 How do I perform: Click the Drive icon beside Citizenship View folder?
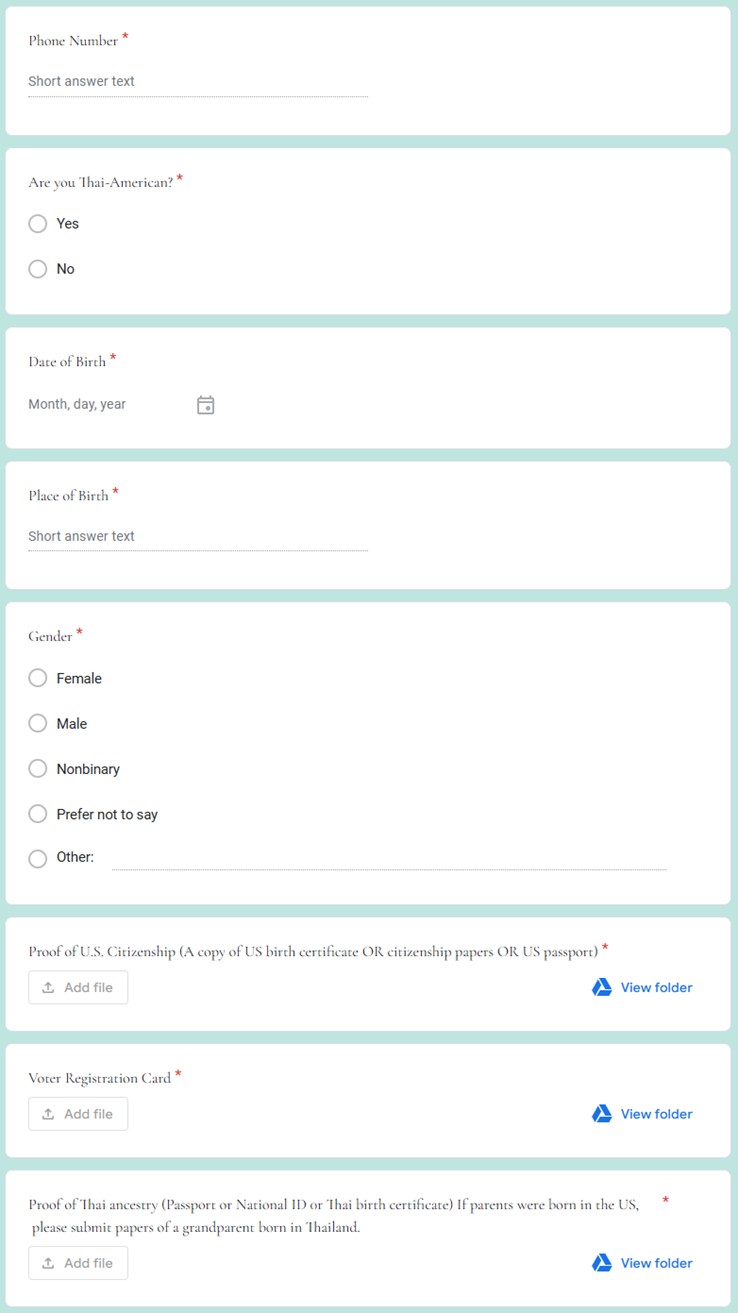600,986
